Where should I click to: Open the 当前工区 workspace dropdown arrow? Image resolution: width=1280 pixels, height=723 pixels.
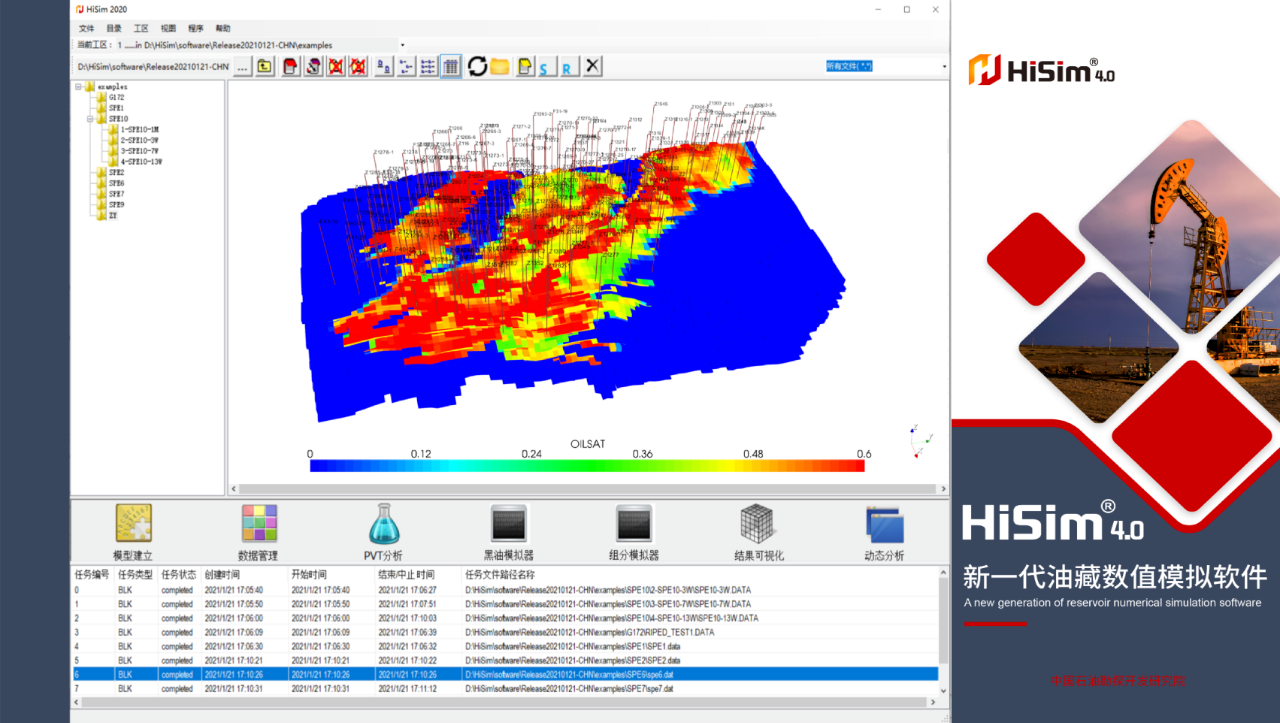tap(402, 45)
